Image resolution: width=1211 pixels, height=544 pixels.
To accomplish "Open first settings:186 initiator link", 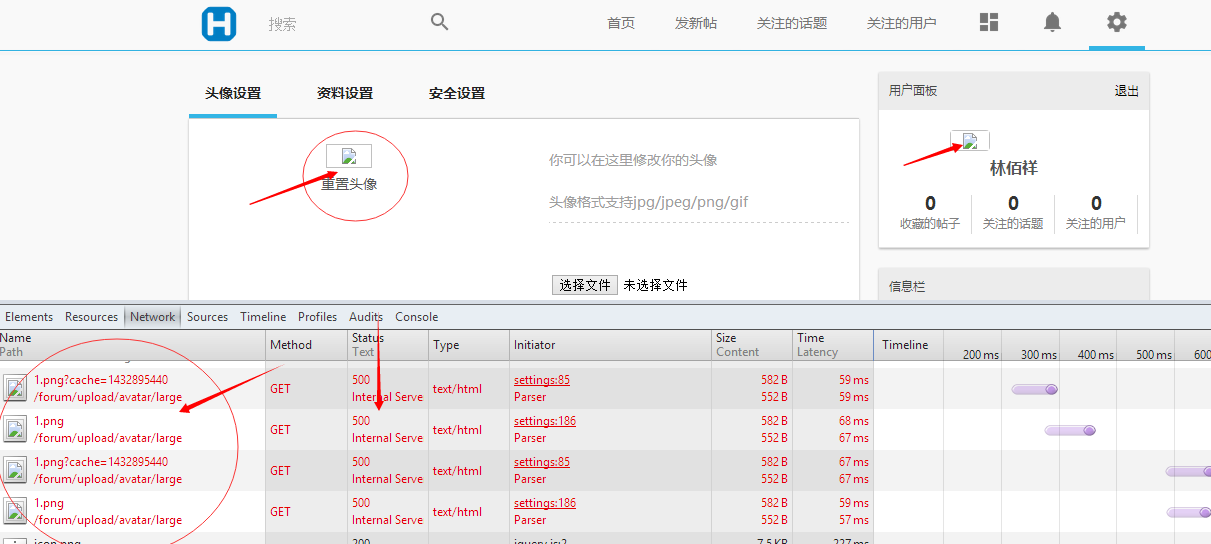I will pyautogui.click(x=544, y=421).
